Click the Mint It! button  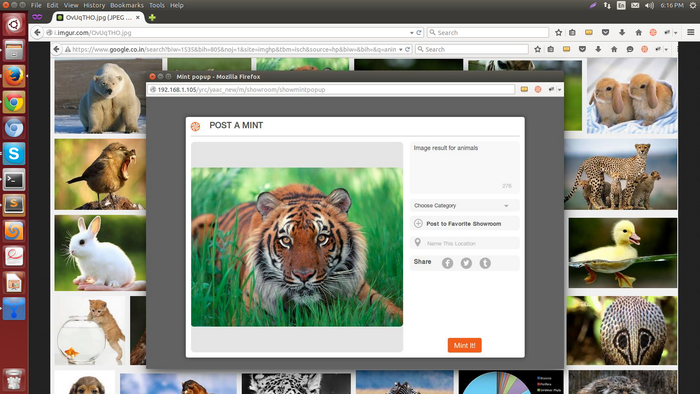point(464,345)
